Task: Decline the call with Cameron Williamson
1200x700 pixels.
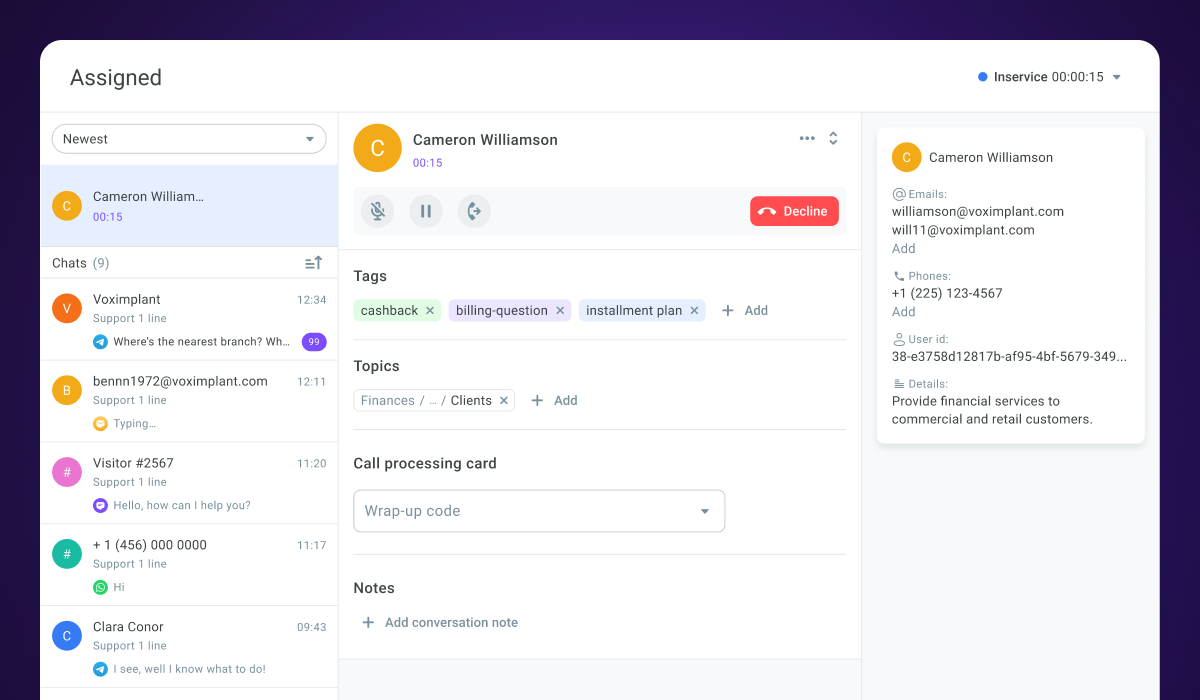Action: point(794,211)
